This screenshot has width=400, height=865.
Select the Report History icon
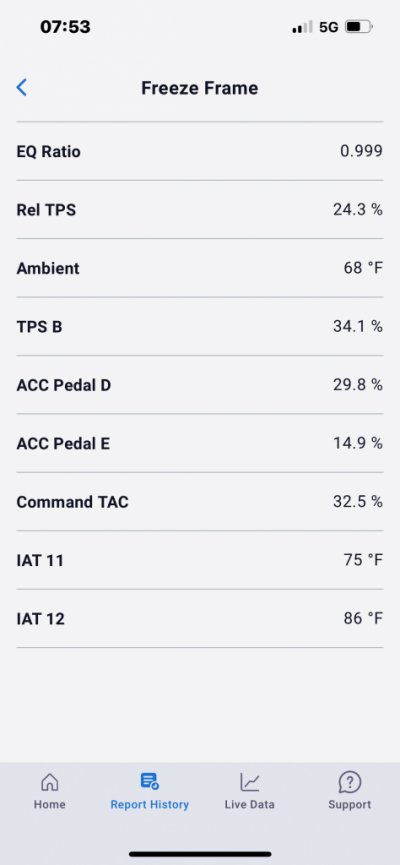pos(150,781)
